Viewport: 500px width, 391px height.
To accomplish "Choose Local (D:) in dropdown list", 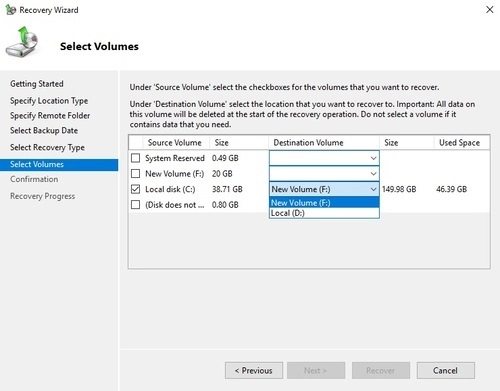I will 324,213.
